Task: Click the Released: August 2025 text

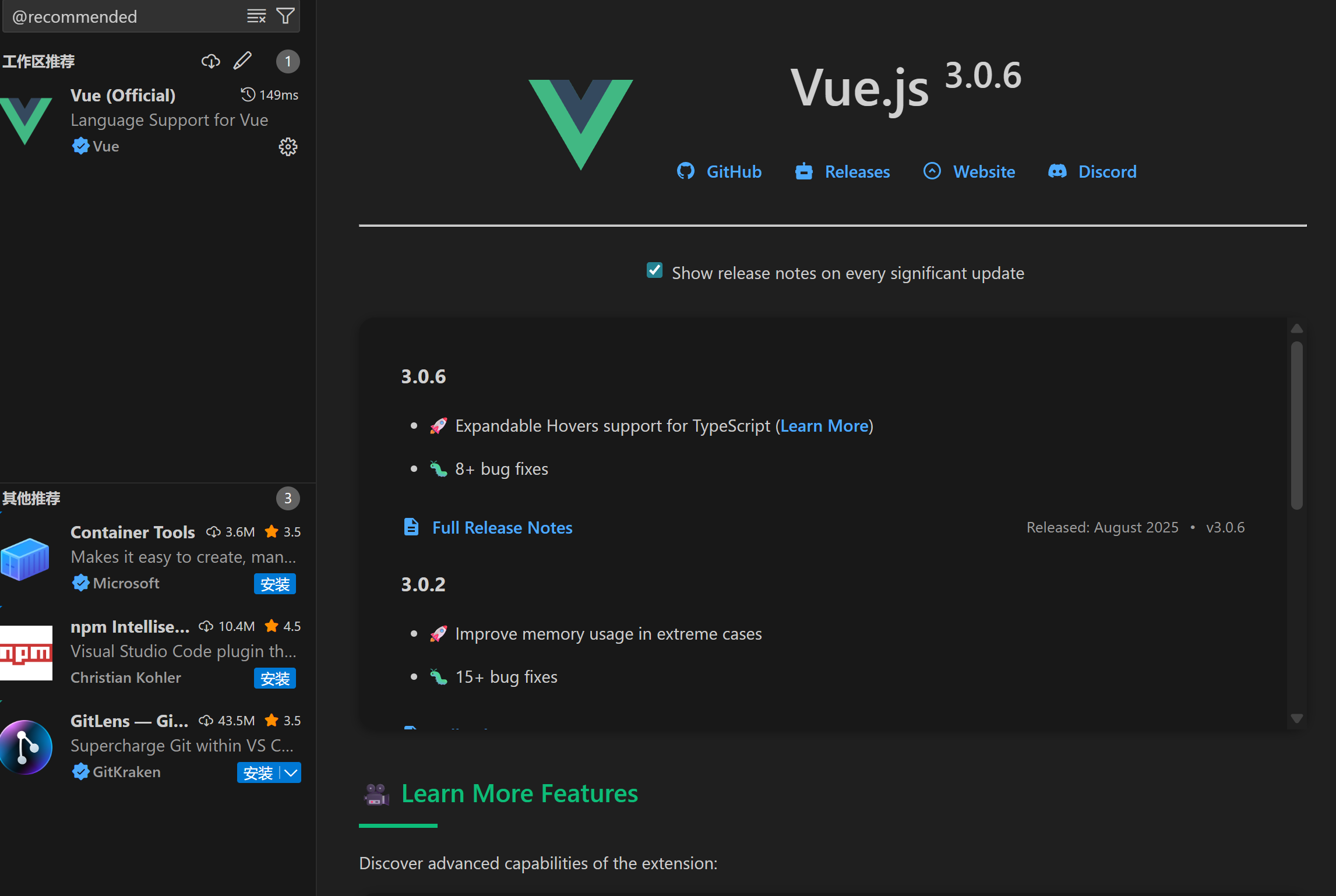Action: [x=1102, y=527]
